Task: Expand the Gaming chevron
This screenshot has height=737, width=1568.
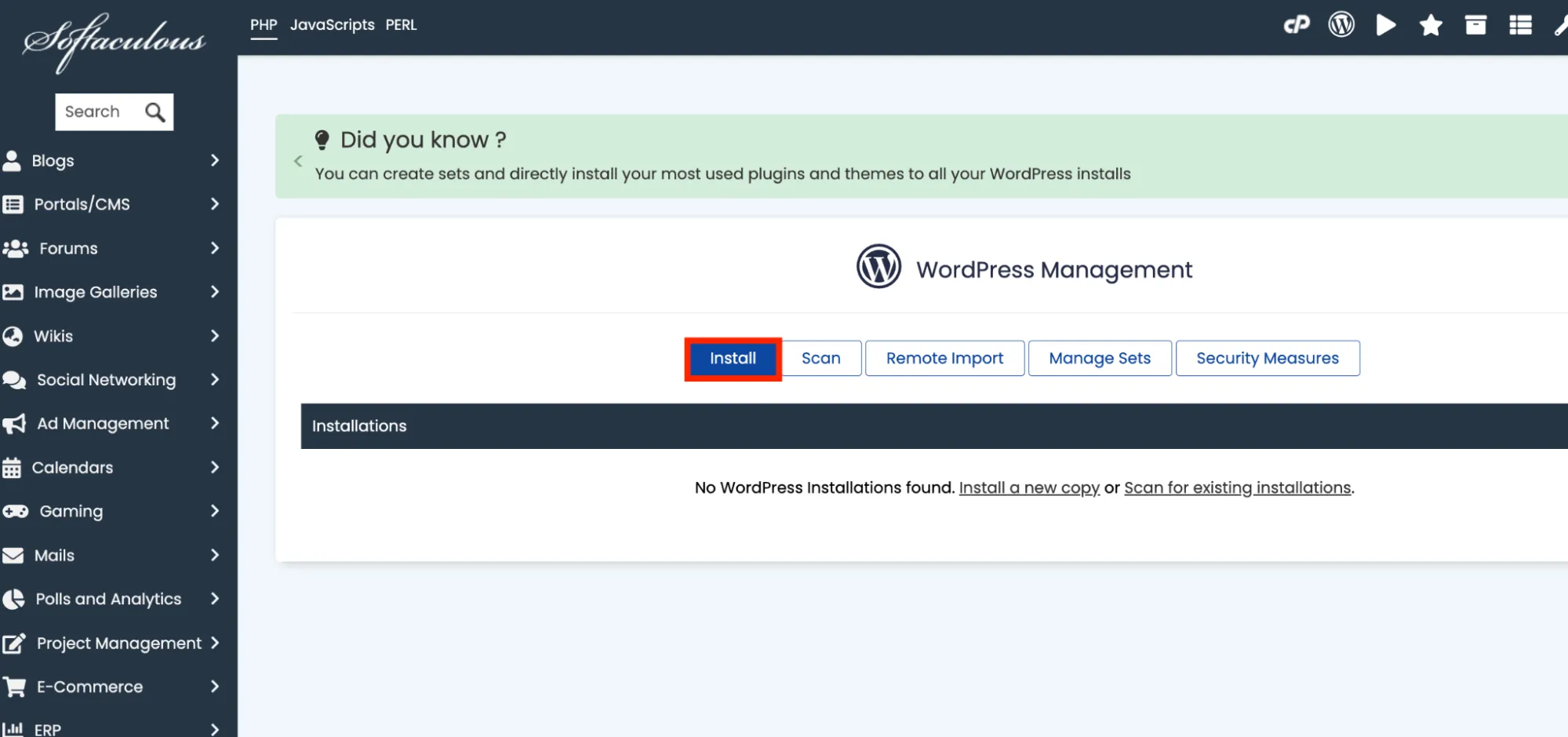Action: [x=215, y=512]
